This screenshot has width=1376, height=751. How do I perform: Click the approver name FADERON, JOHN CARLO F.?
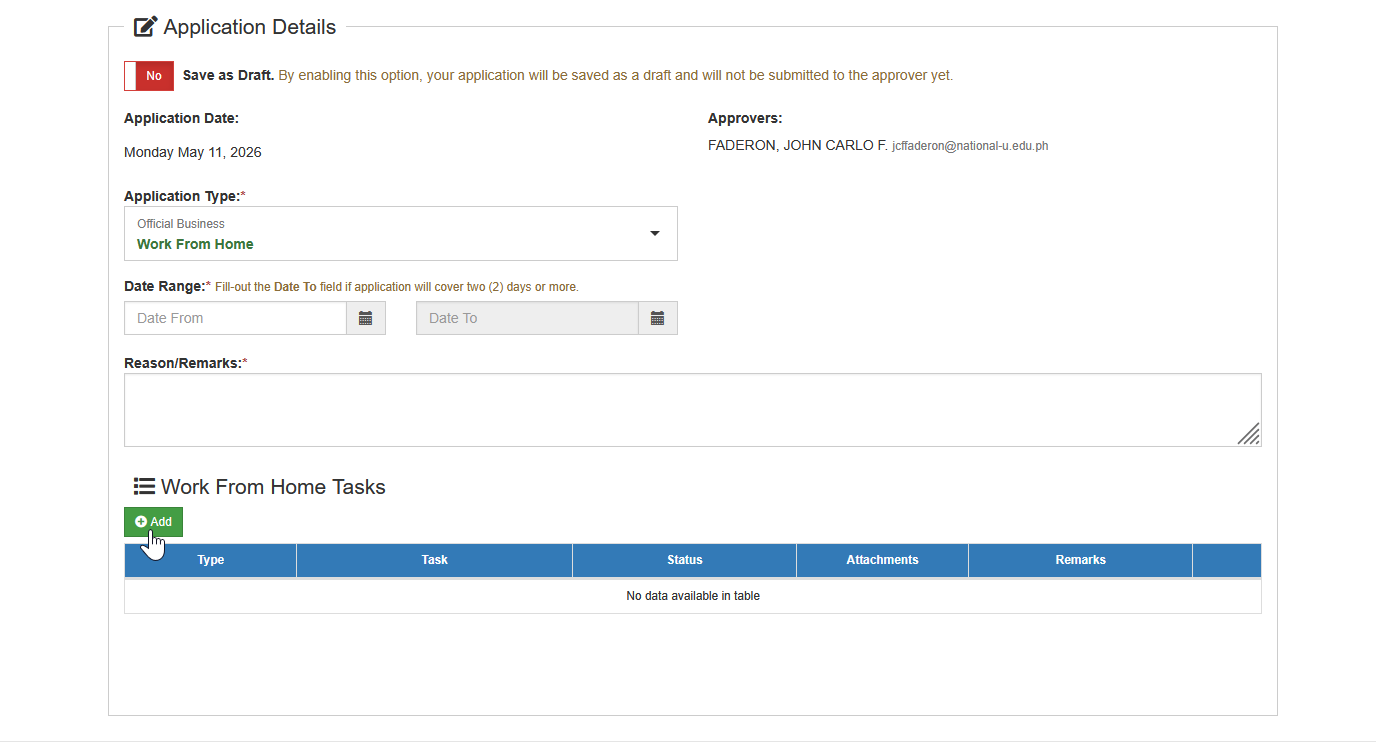click(798, 146)
